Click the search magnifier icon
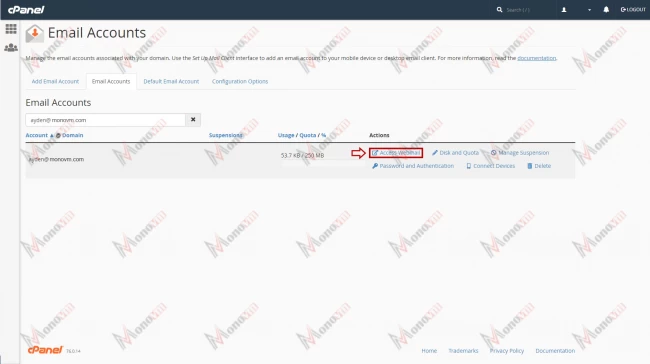 click(x=499, y=10)
